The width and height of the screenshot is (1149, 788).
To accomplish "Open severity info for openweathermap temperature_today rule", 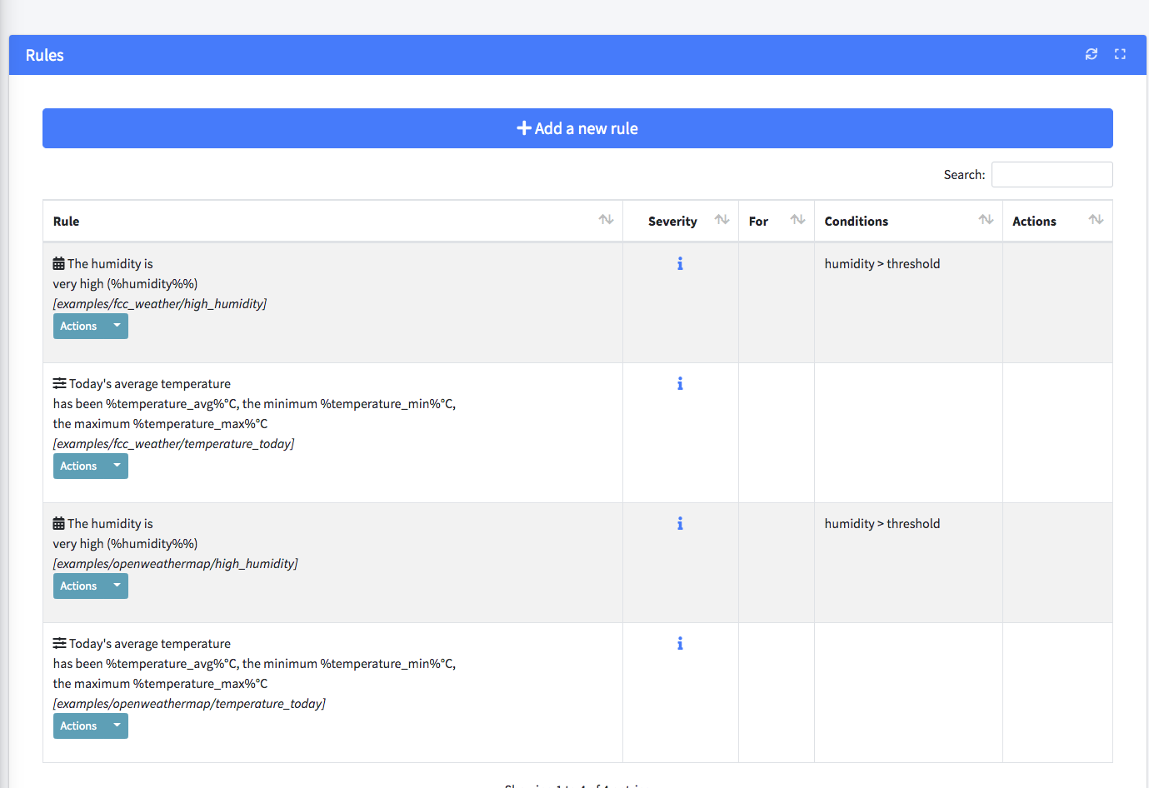I will click(680, 643).
